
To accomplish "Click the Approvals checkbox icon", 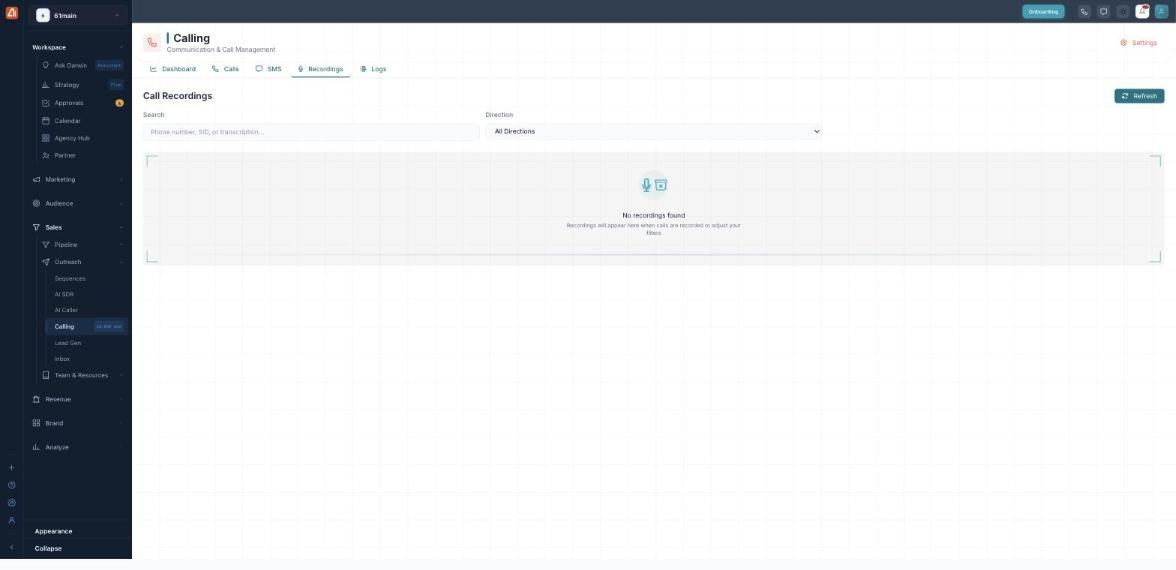I will click(x=46, y=103).
